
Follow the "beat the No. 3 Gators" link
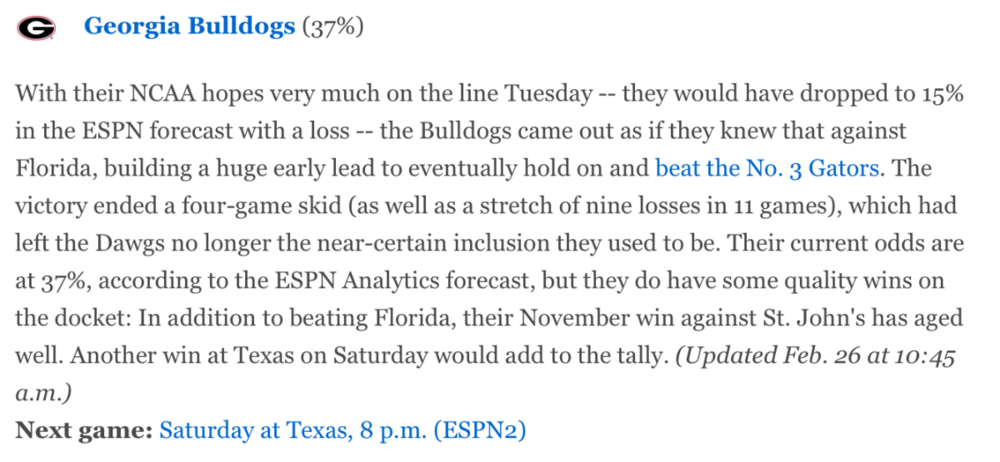click(768, 166)
